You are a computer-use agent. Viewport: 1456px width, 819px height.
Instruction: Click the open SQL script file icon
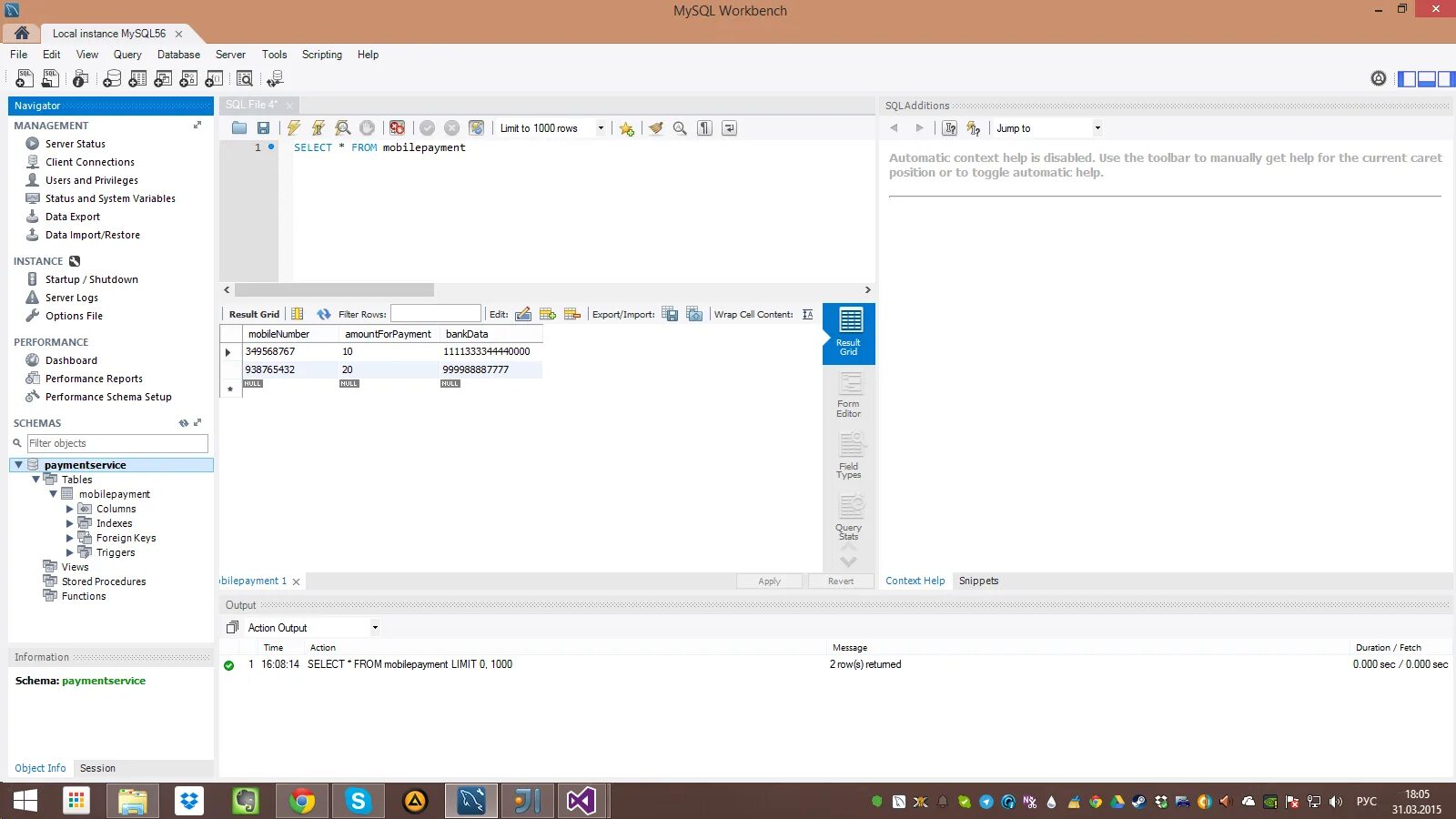tap(51, 79)
